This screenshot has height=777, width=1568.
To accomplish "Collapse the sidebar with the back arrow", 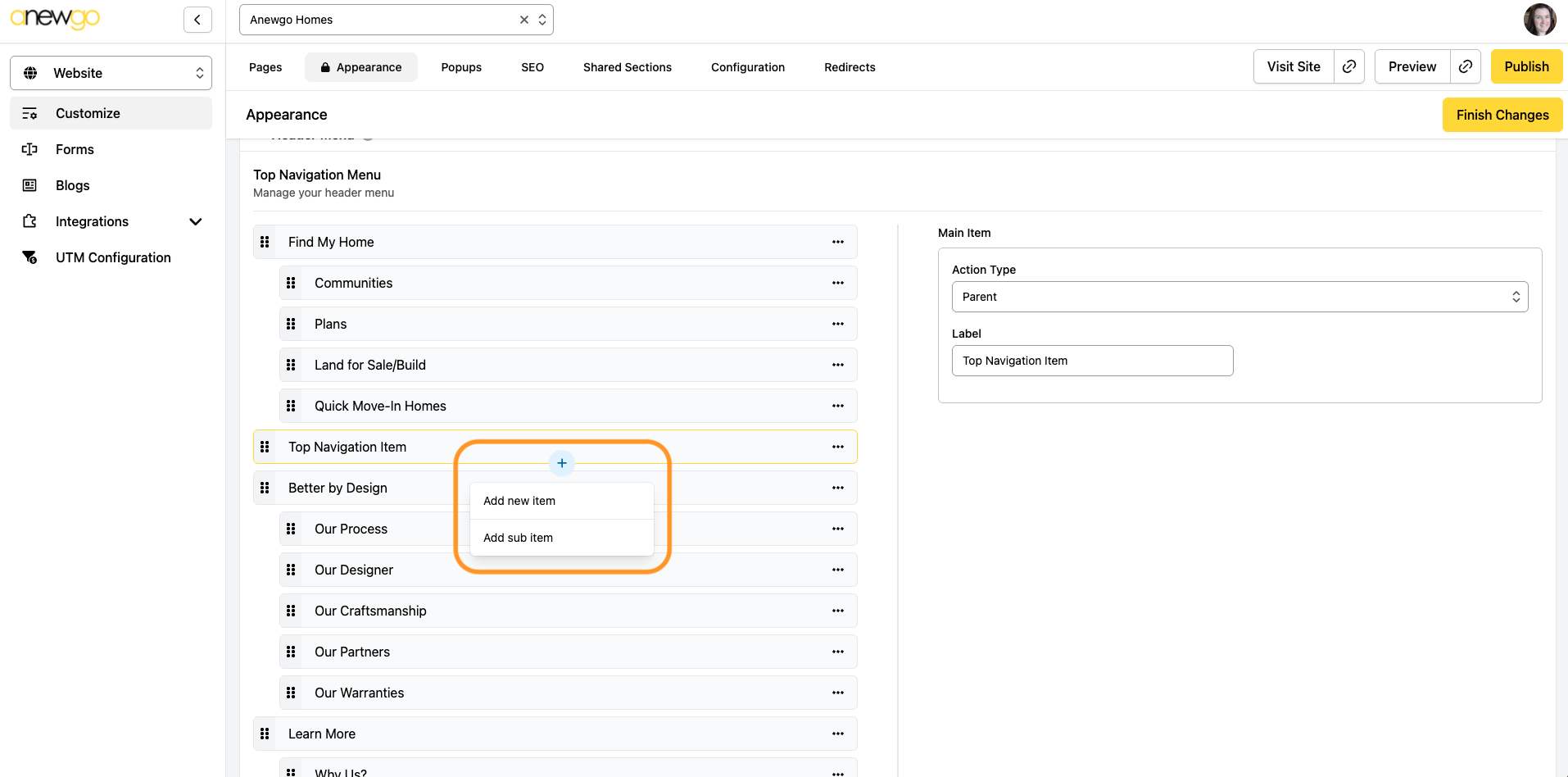I will (197, 20).
